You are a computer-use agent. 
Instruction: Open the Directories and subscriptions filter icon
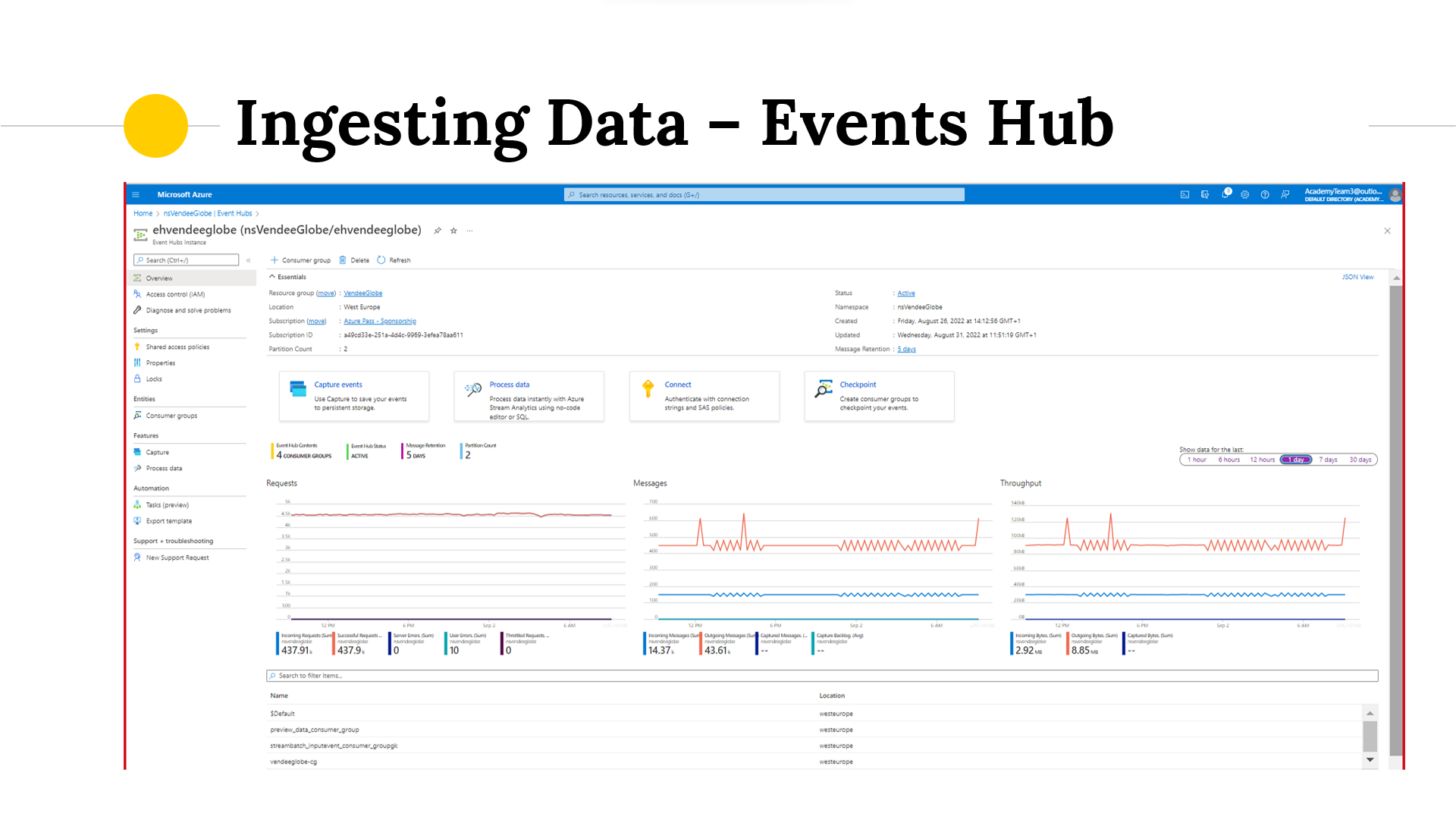coord(1205,195)
